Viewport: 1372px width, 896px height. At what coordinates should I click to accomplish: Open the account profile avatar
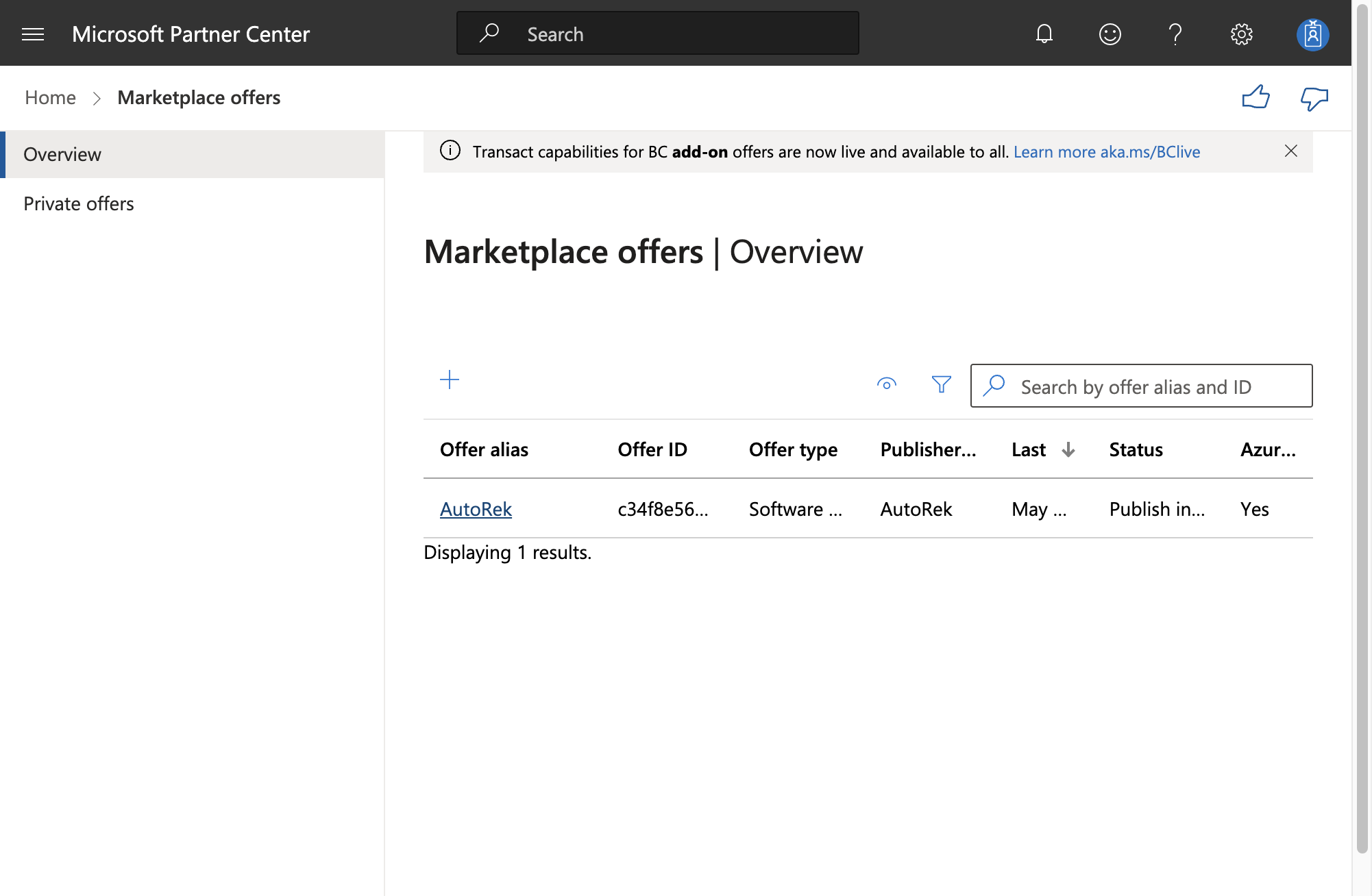(1312, 34)
